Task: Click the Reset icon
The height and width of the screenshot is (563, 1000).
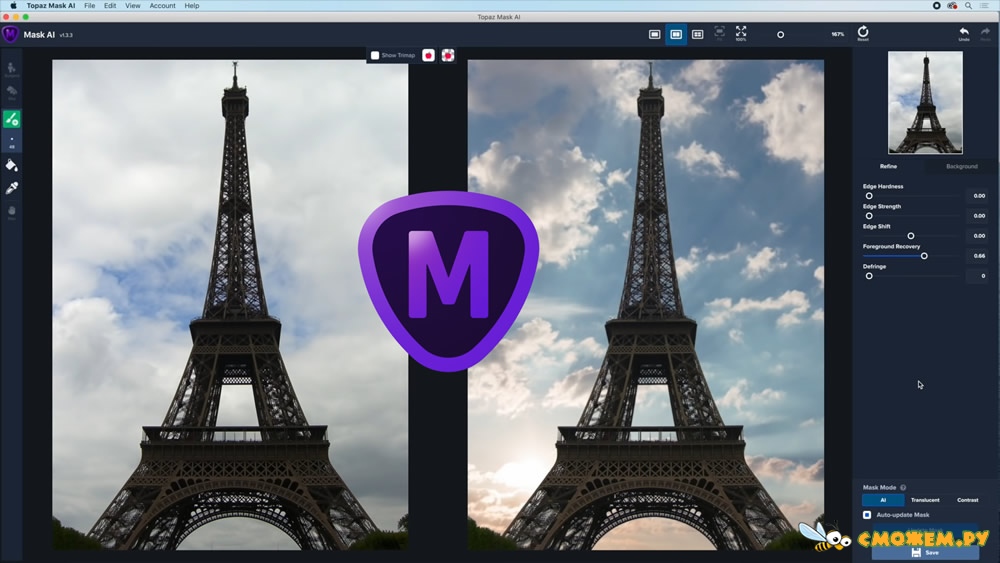Action: pyautogui.click(x=863, y=33)
